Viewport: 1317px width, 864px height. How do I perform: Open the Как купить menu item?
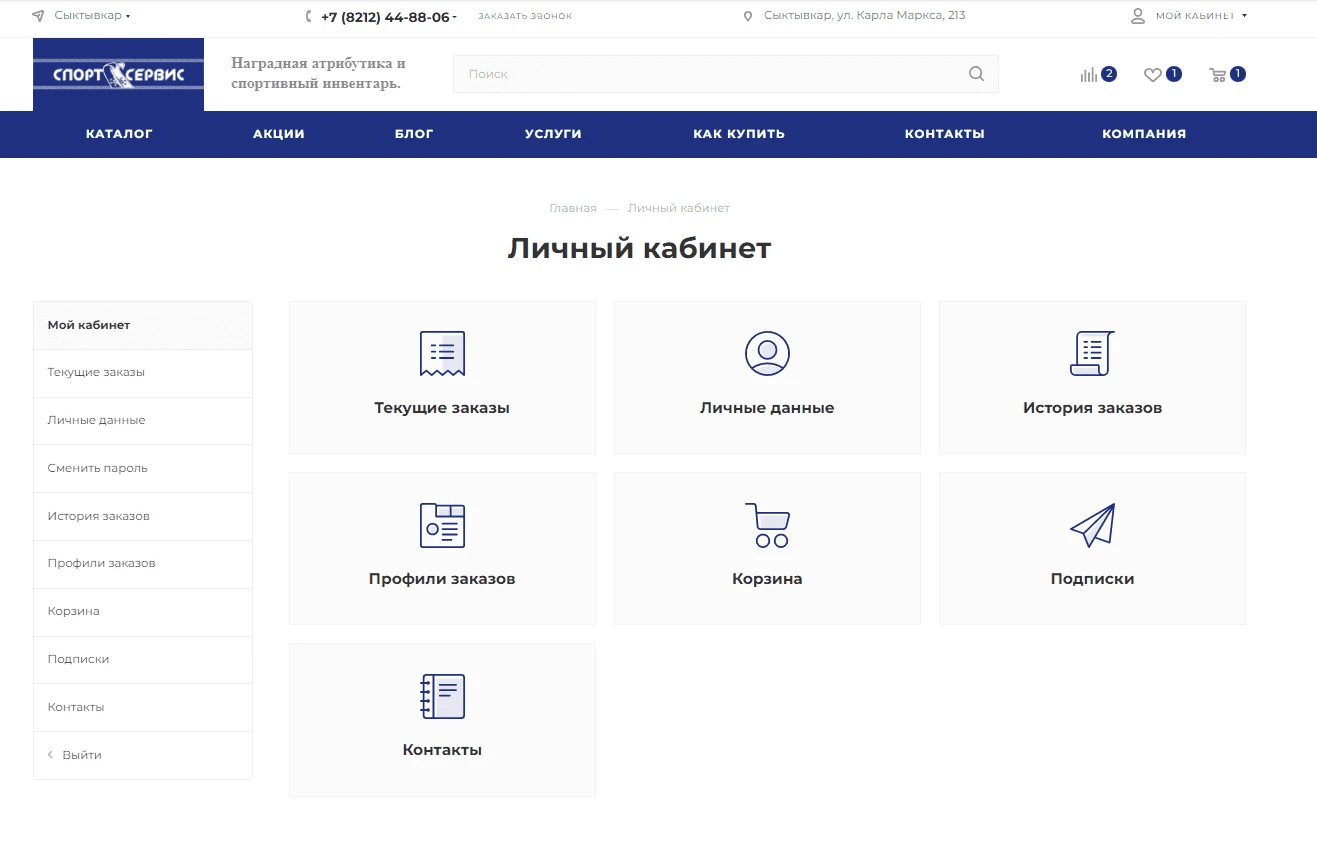(x=739, y=134)
